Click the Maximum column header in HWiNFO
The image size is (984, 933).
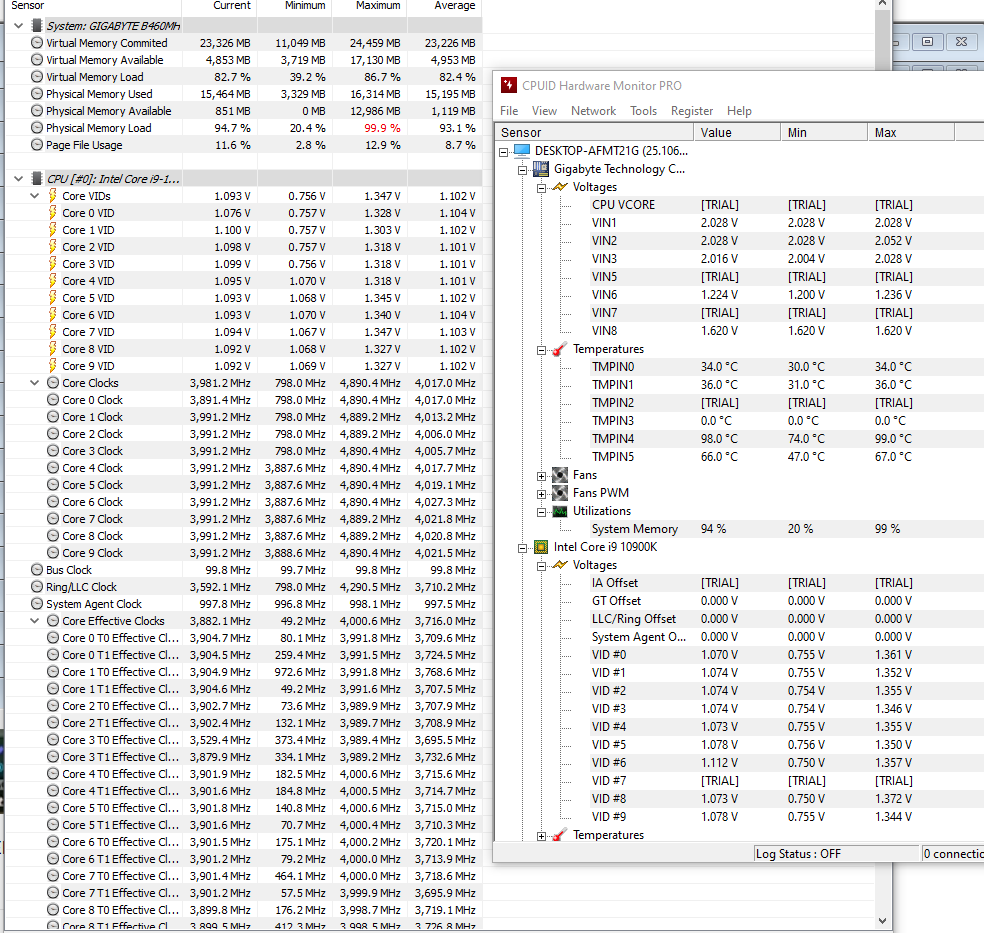370,6
